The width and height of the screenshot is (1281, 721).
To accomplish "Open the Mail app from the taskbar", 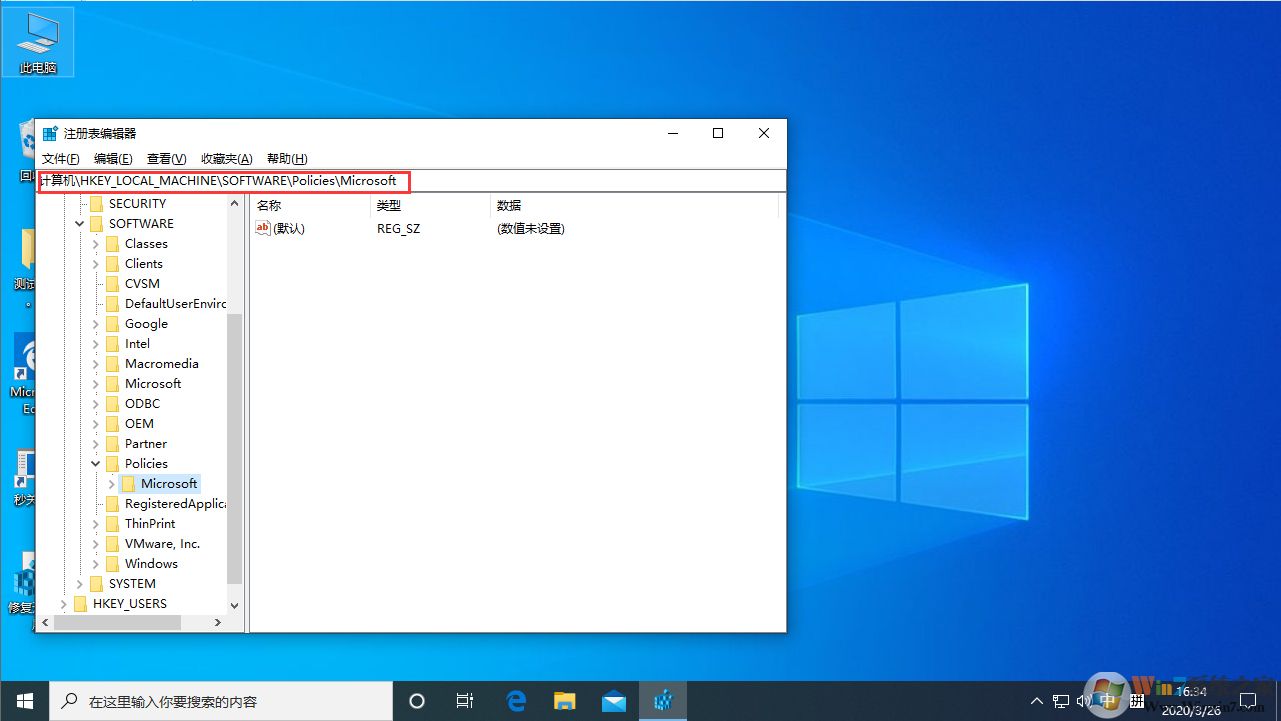I will [x=613, y=700].
